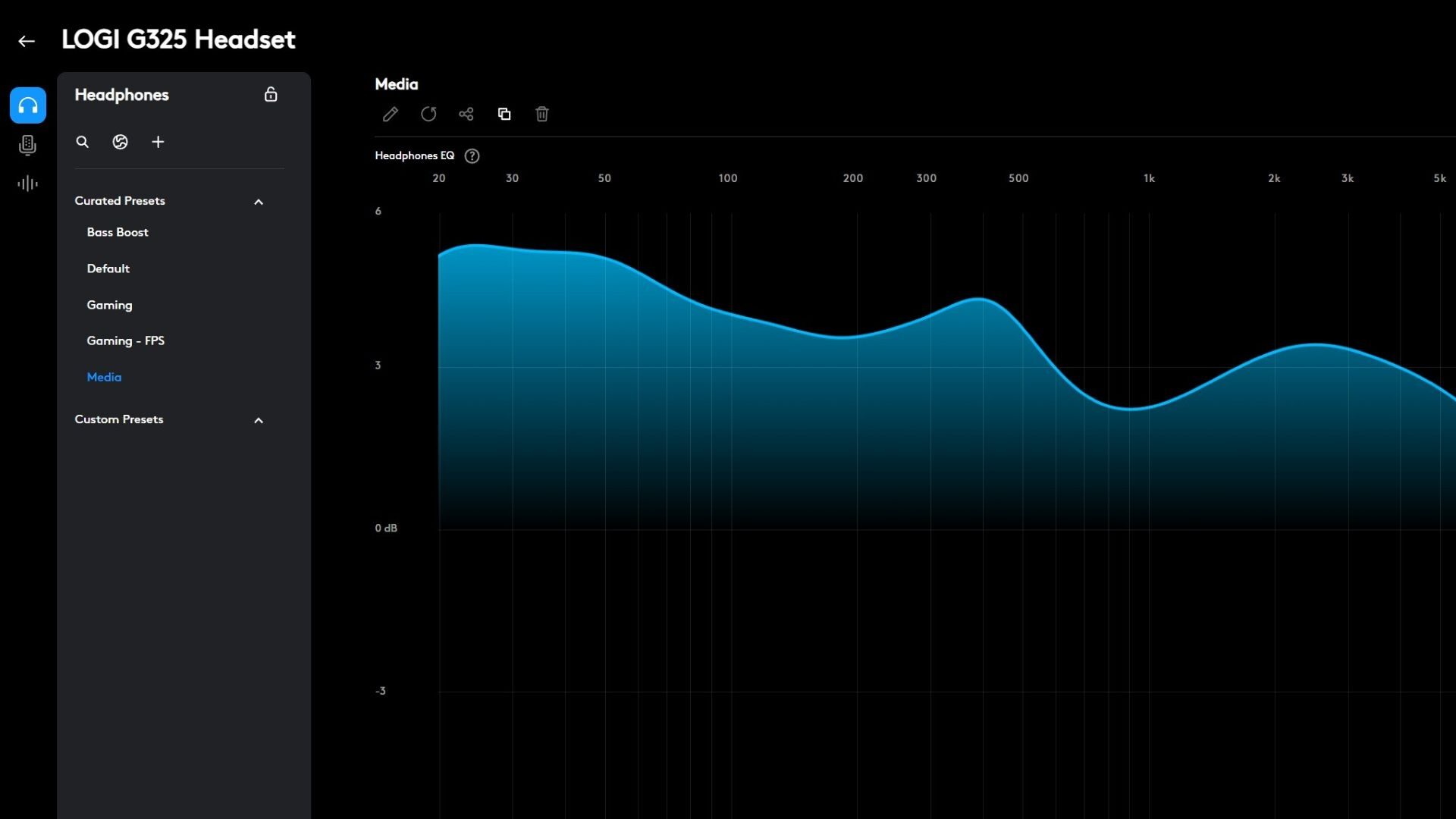Image resolution: width=1456 pixels, height=819 pixels.
Task: Click the back arrow next to headset title
Action: [27, 41]
